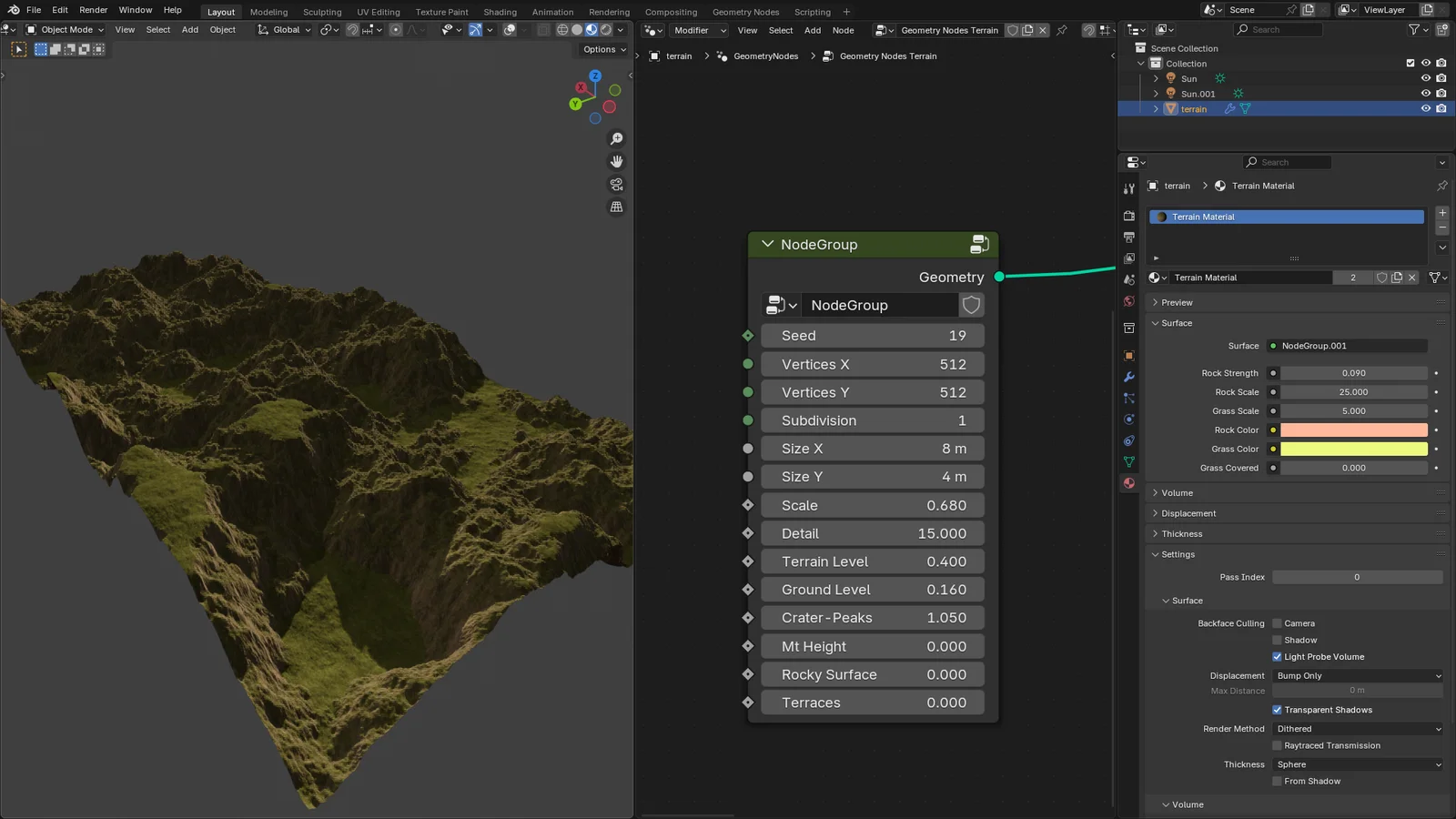
Task: Open the Render menu
Action: 93,10
